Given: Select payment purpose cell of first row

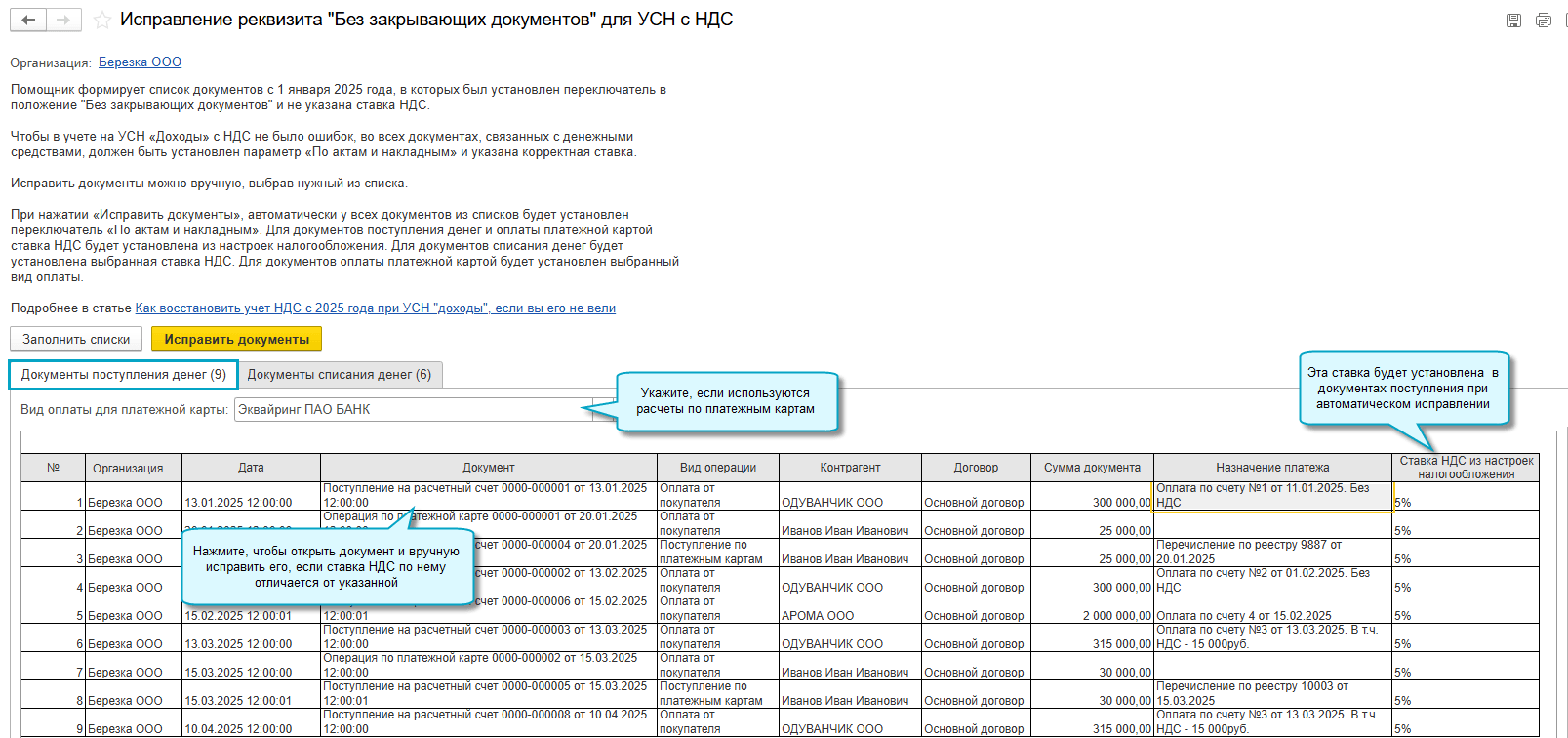Looking at the screenshot, I should click(1272, 496).
